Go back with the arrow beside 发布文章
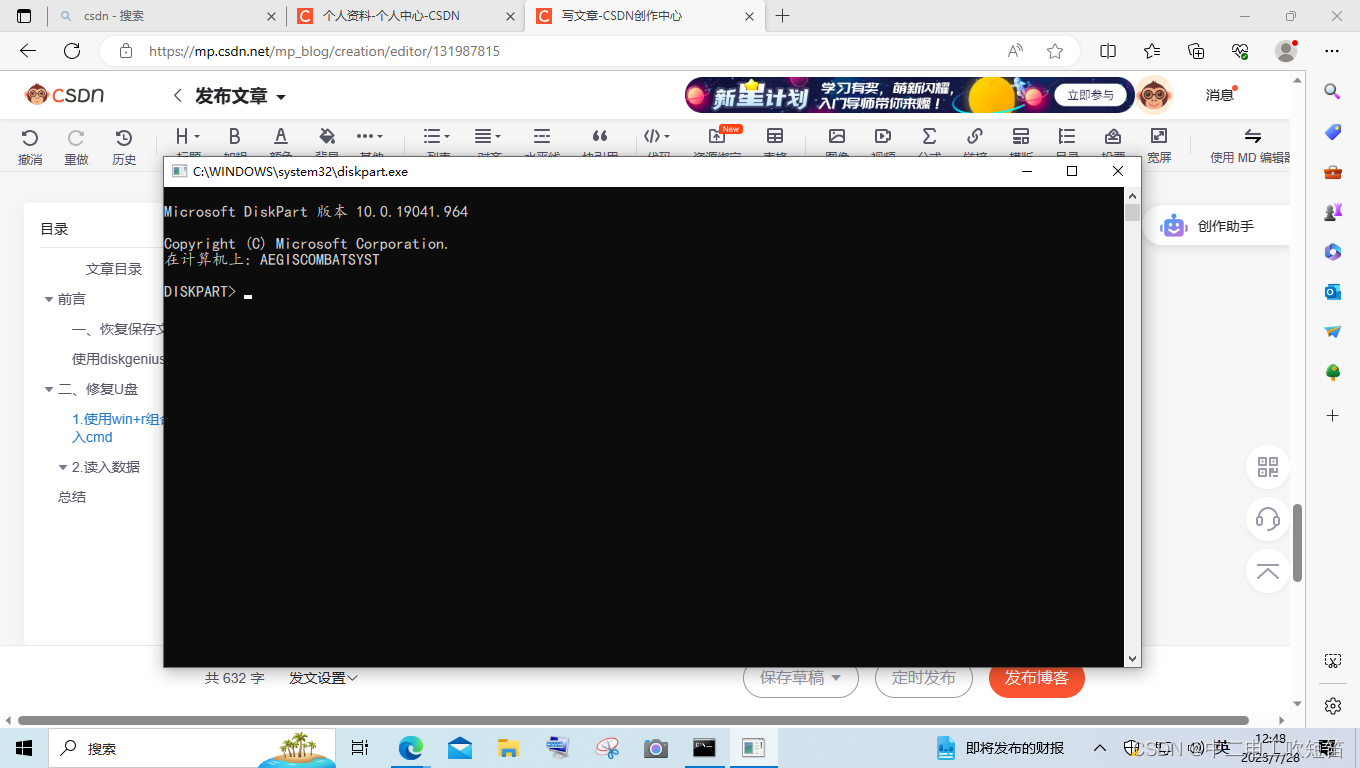Image resolution: width=1360 pixels, height=768 pixels. 178,96
